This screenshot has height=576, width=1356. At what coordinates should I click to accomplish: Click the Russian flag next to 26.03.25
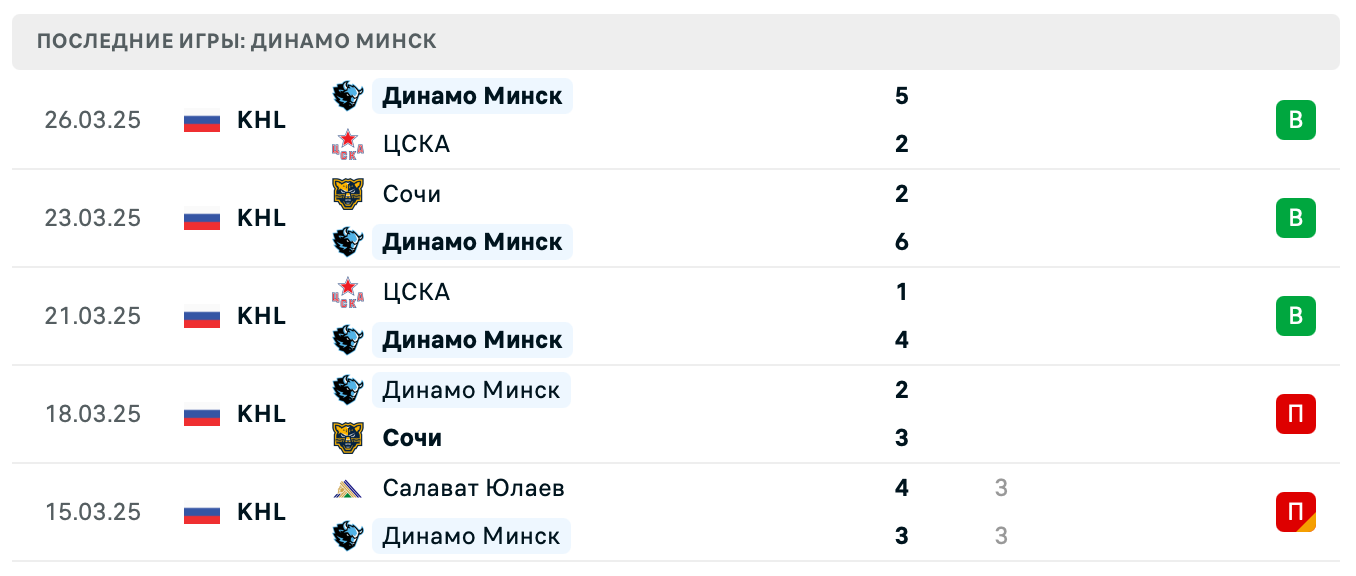[200, 120]
